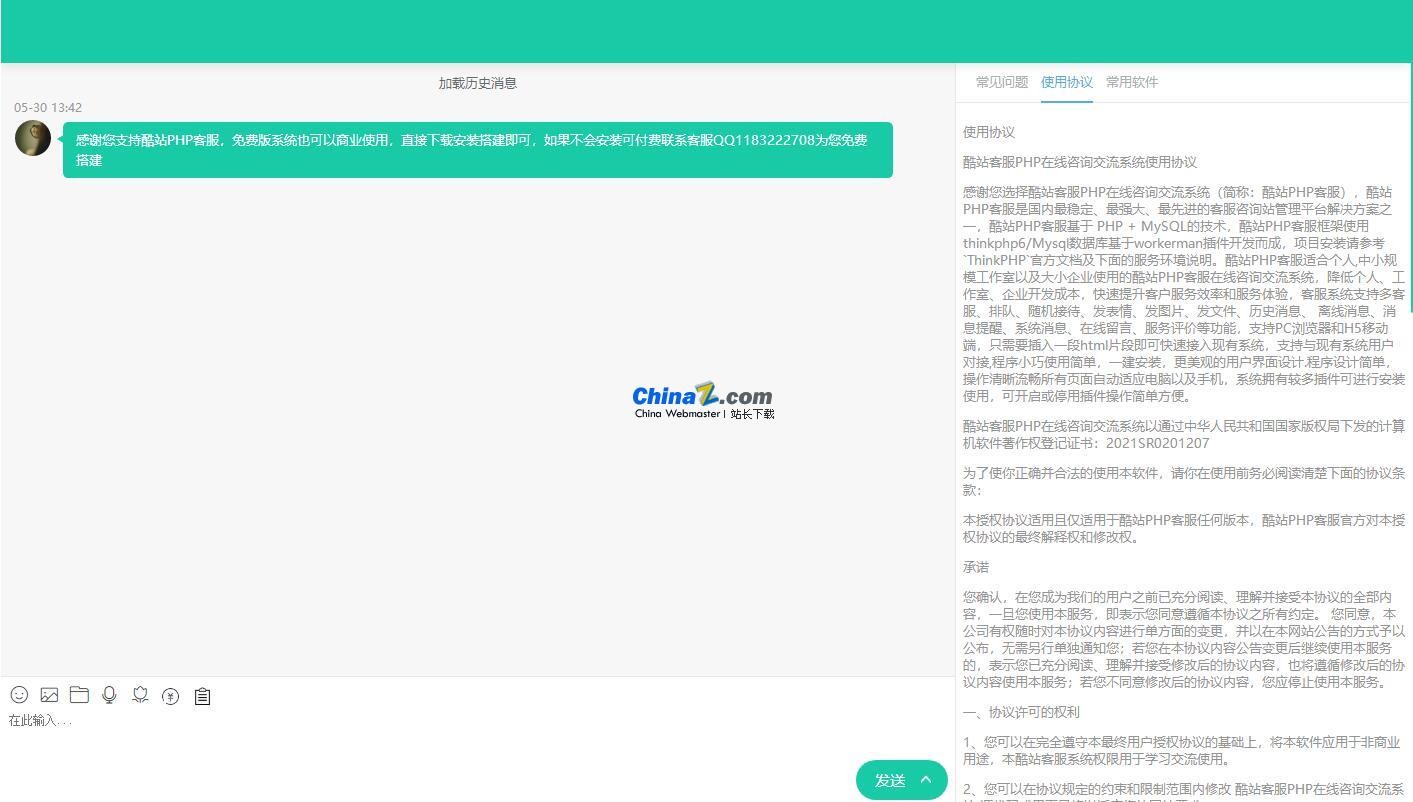Viewport: 1413px width, 802px height.
Task: Switch to the 常用软件 tab
Action: [1131, 82]
